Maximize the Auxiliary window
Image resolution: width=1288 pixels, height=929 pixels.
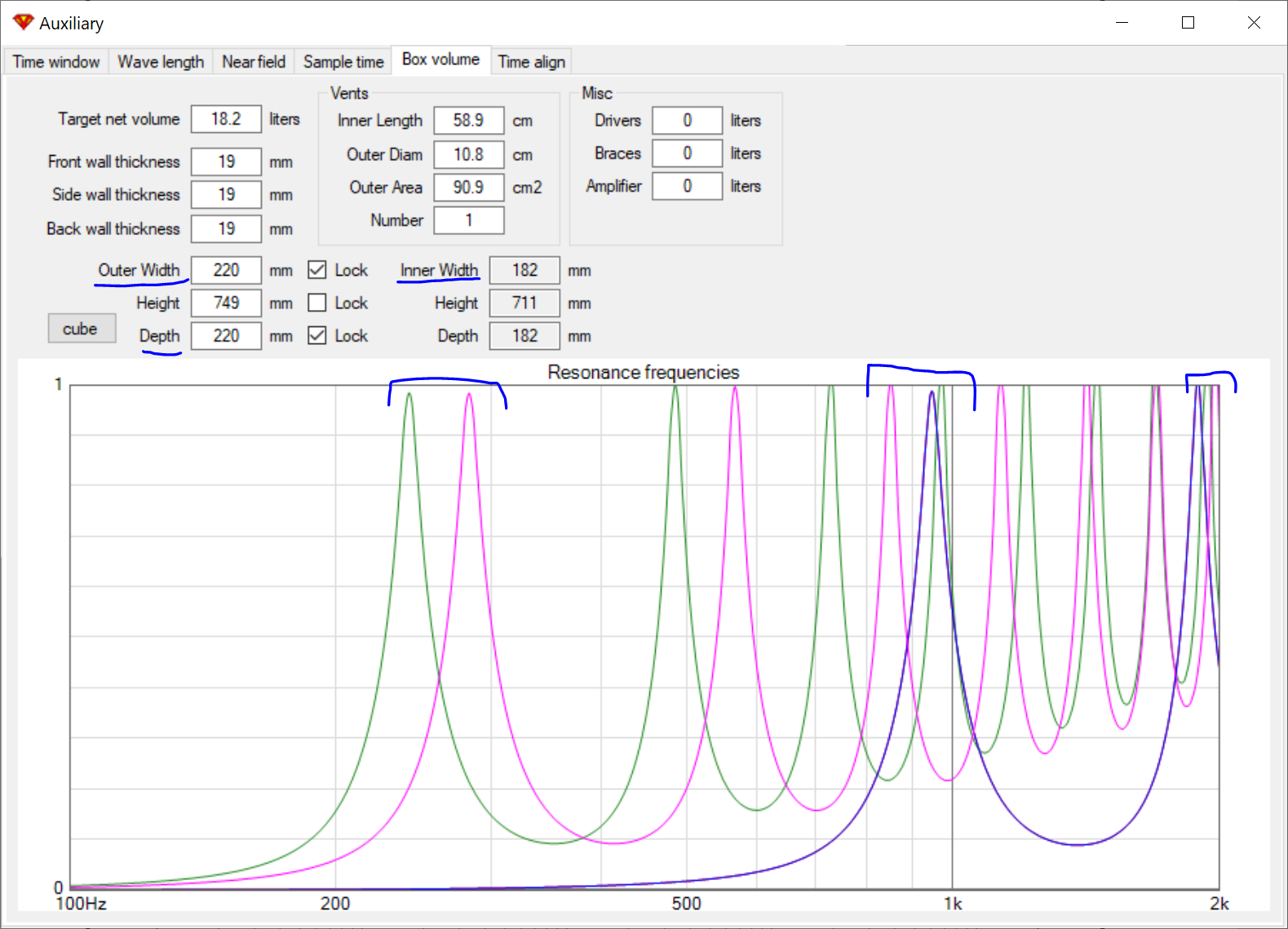[1188, 23]
